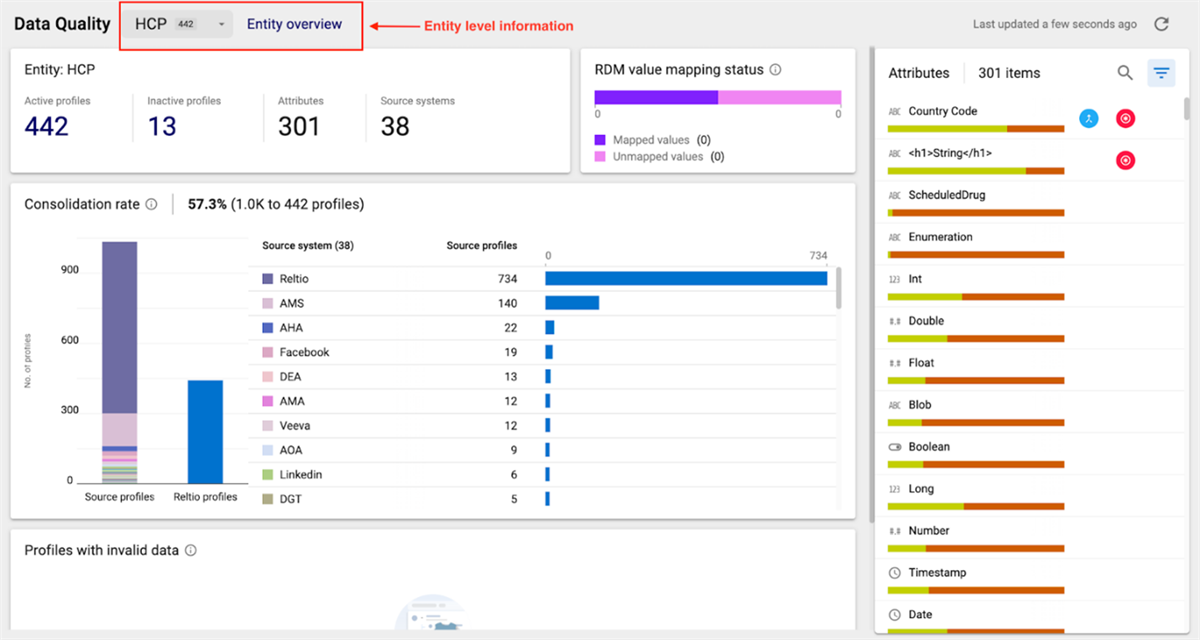Viewport: 1200px width, 640px height.
Task: Click the blue person icon beside Country Code
Action: click(x=1089, y=118)
